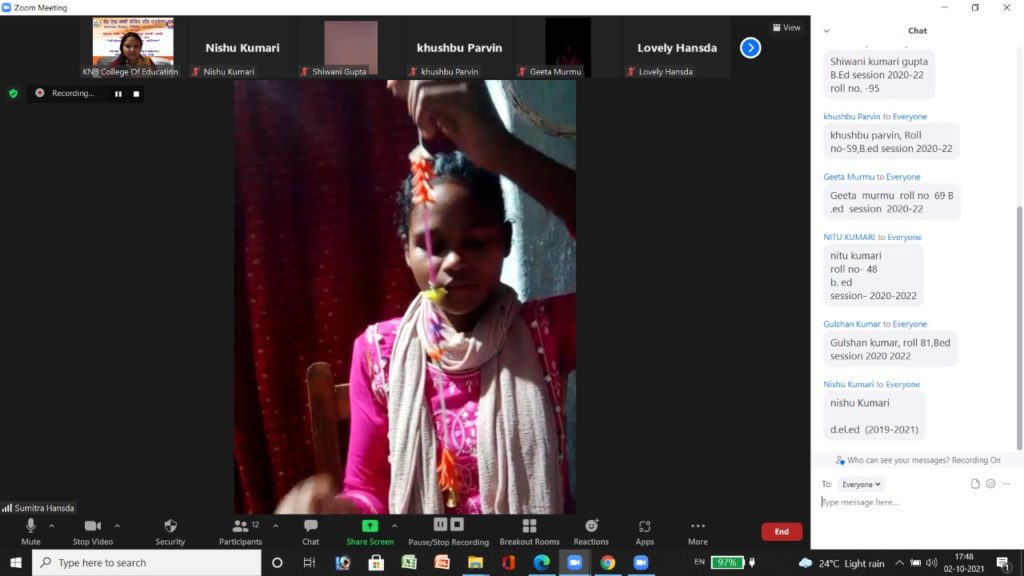Open Google Chrome from the taskbar
This screenshot has height=576, width=1024.
click(x=608, y=562)
